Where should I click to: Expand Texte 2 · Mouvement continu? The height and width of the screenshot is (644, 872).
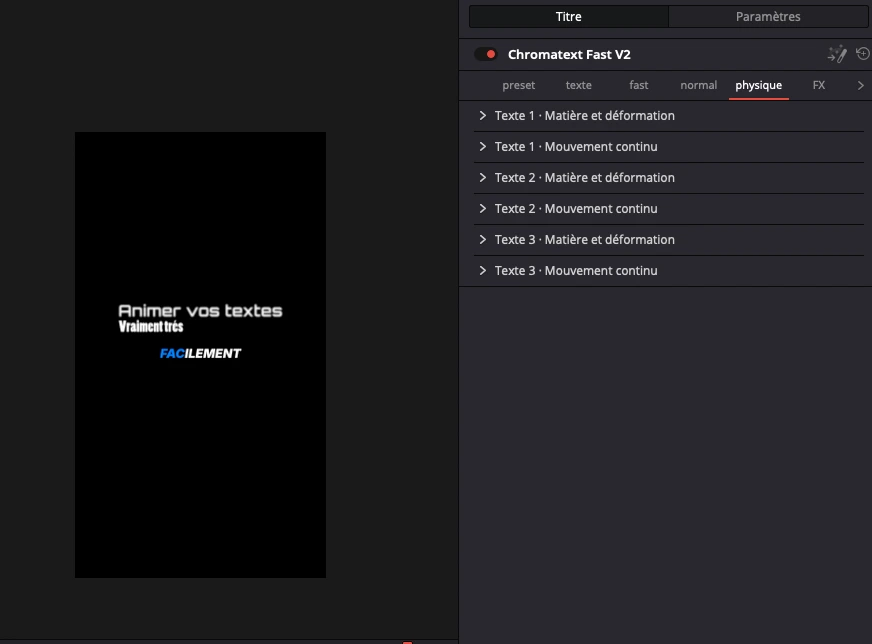[x=668, y=209]
